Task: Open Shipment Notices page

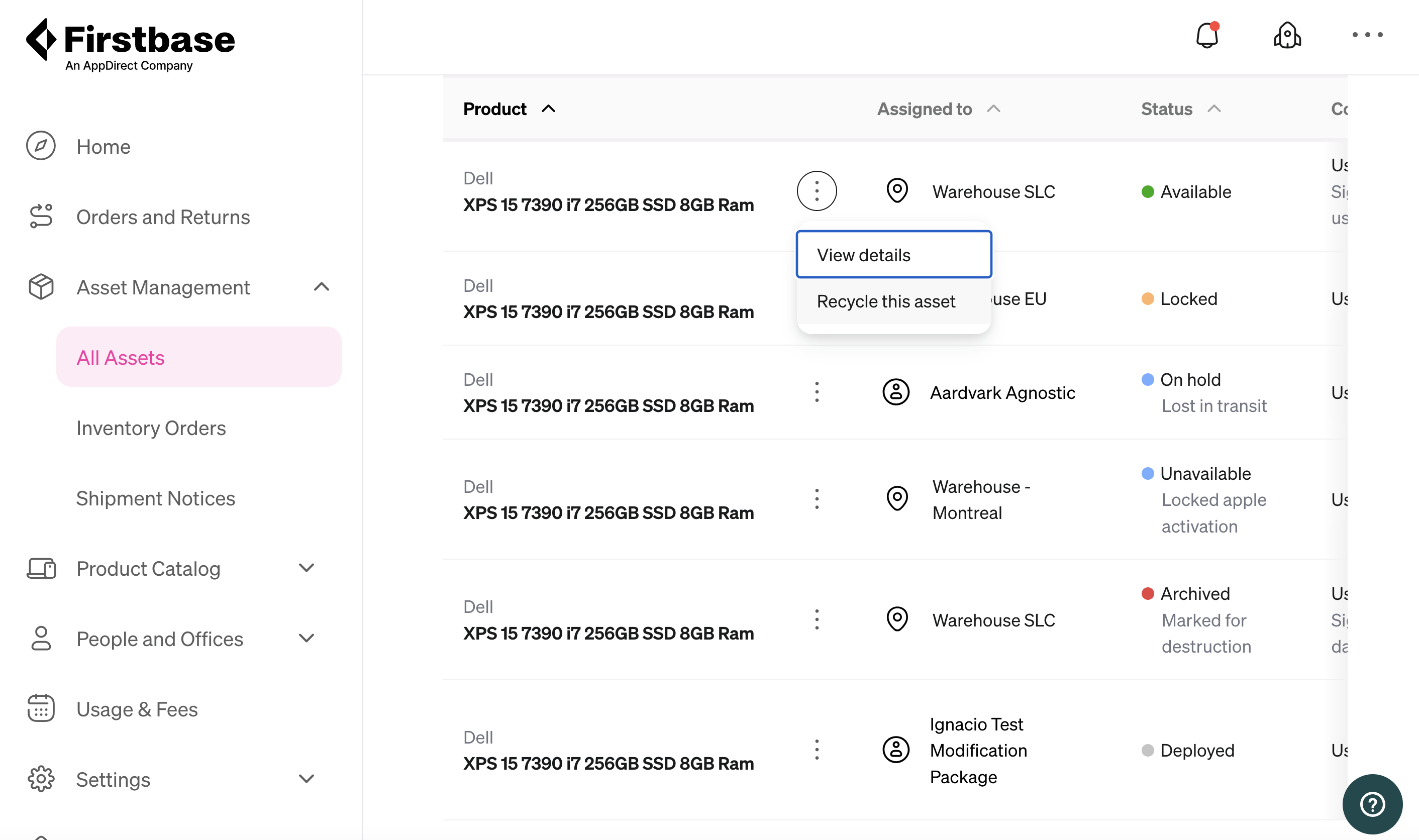Action: tap(155, 498)
